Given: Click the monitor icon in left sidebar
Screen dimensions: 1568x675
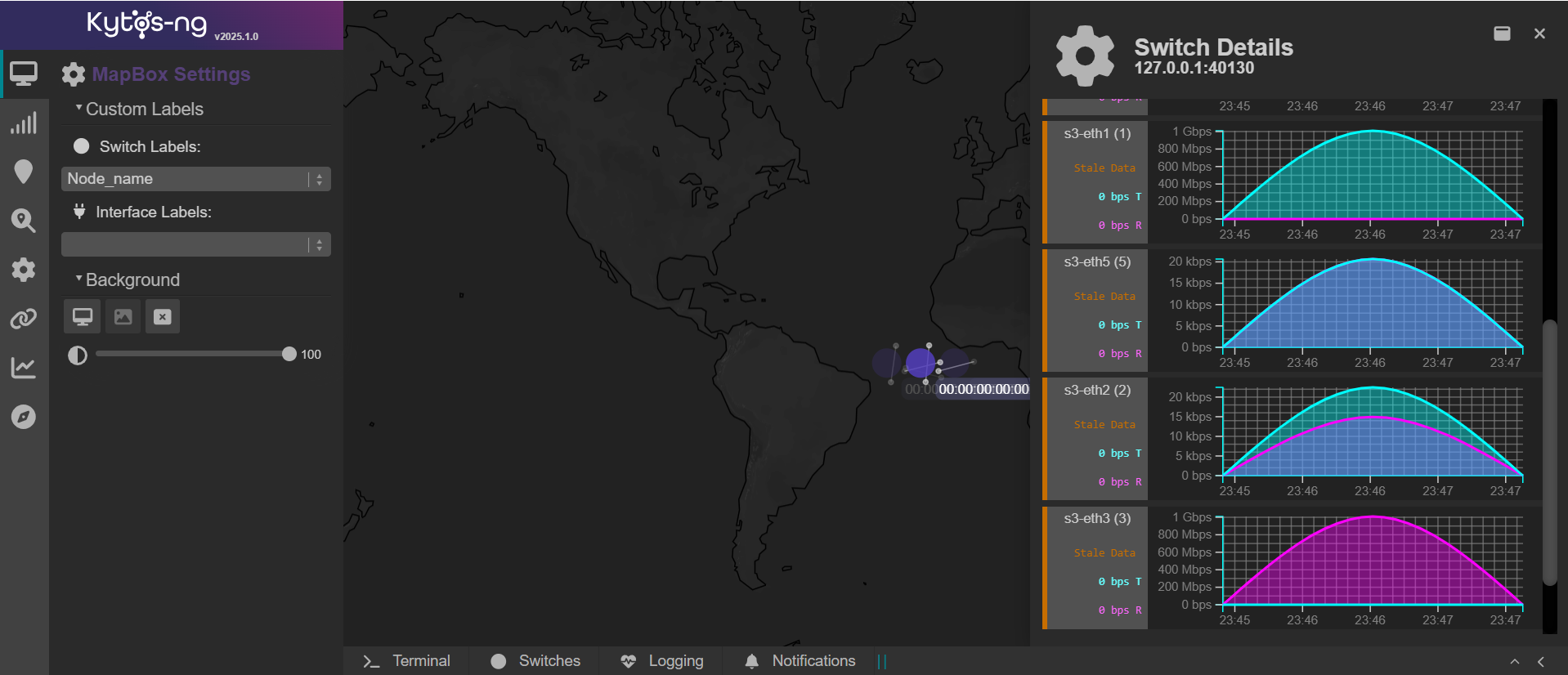Looking at the screenshot, I should pyautogui.click(x=24, y=74).
